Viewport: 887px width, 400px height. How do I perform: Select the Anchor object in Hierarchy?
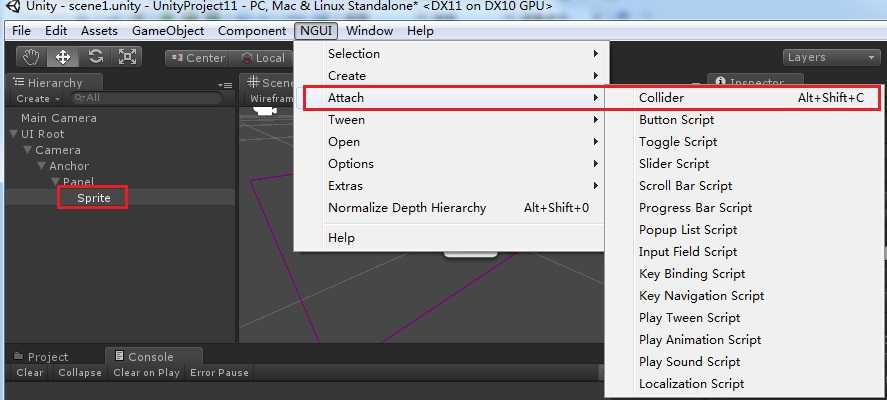69,166
